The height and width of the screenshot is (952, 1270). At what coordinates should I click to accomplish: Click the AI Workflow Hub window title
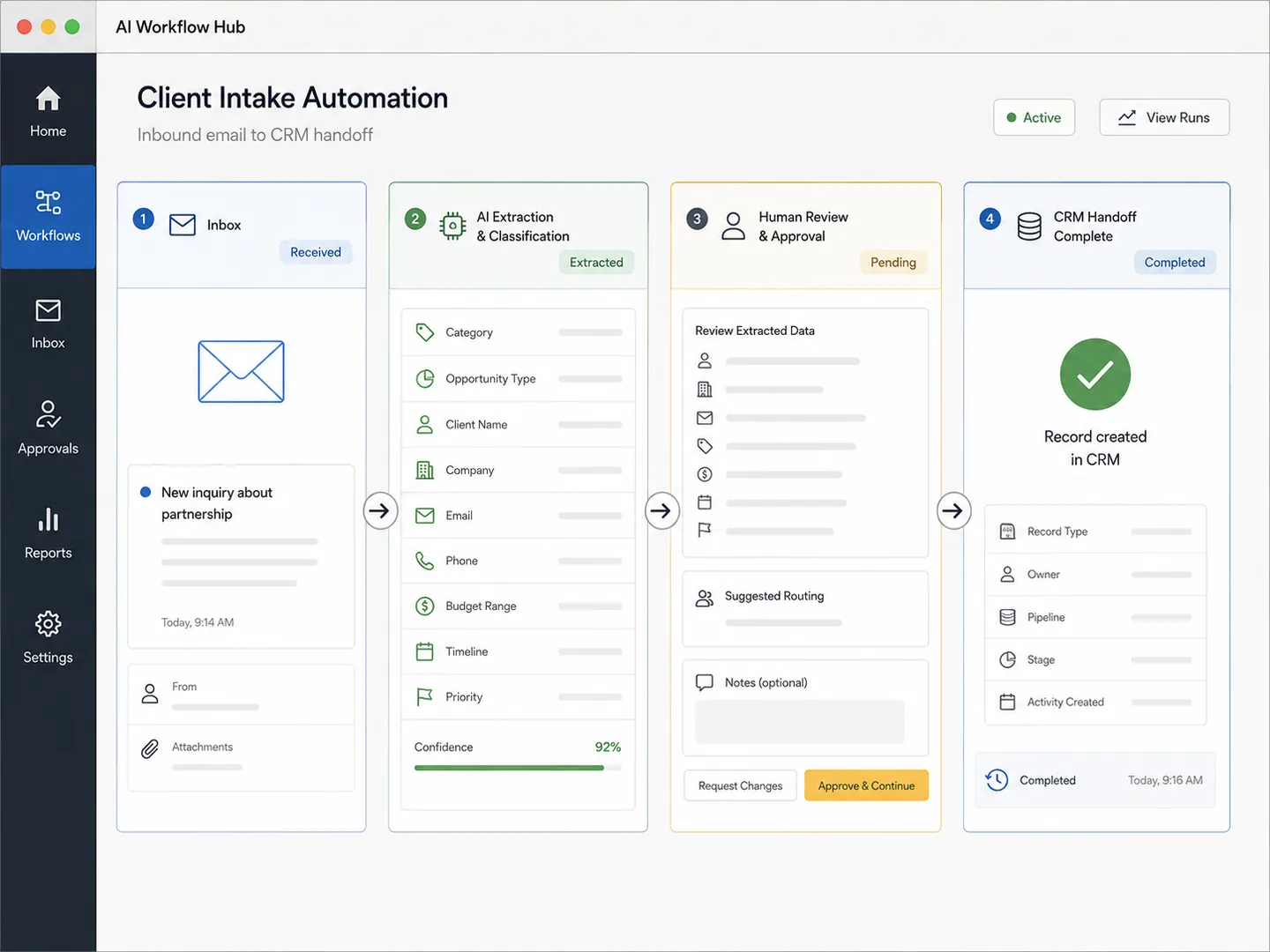click(x=181, y=27)
